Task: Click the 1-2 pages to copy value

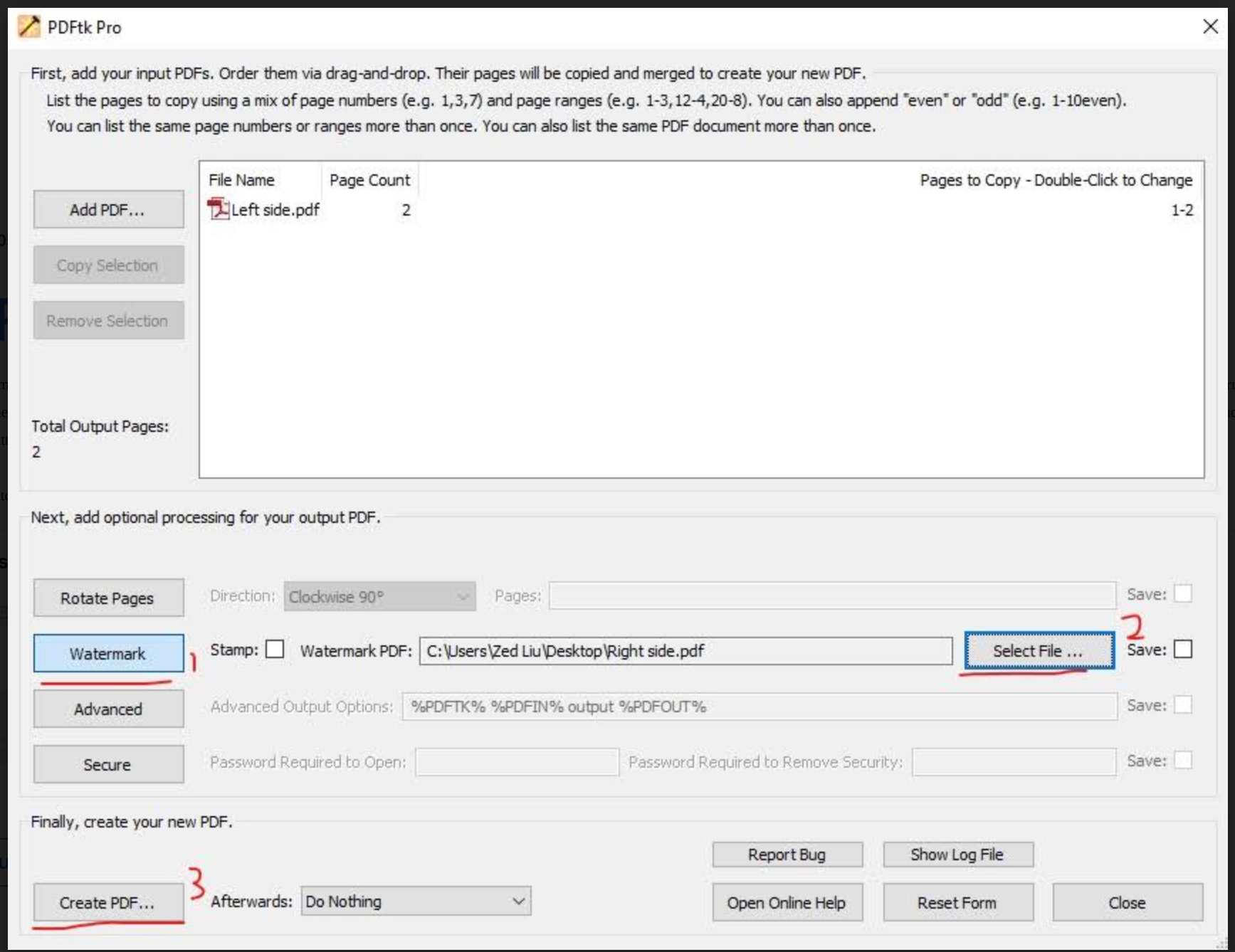Action: pyautogui.click(x=1182, y=210)
